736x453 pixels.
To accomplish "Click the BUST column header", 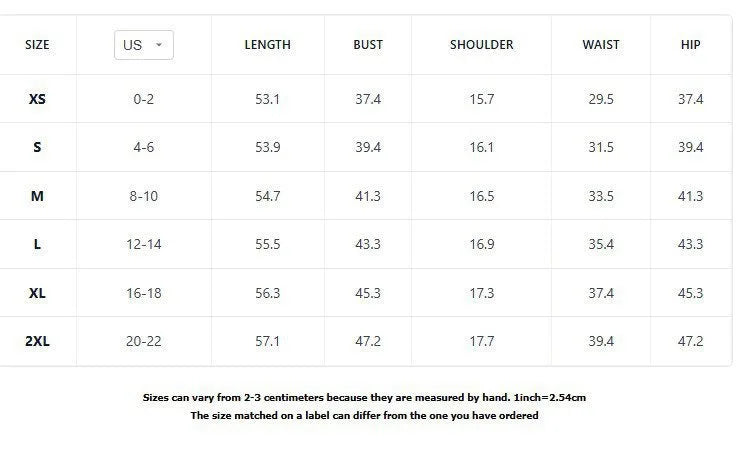I will [x=368, y=45].
